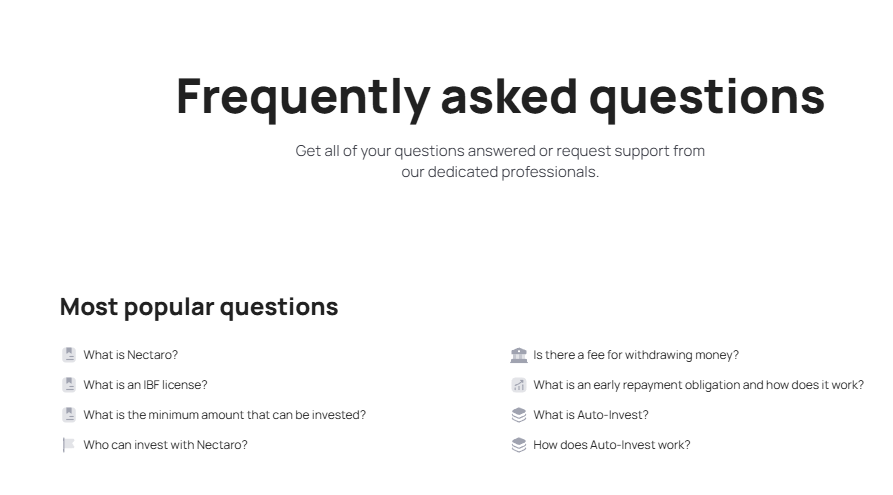Click the 'Frequently asked questions' main heading
Screen dimensions: 893x495
coord(500,97)
